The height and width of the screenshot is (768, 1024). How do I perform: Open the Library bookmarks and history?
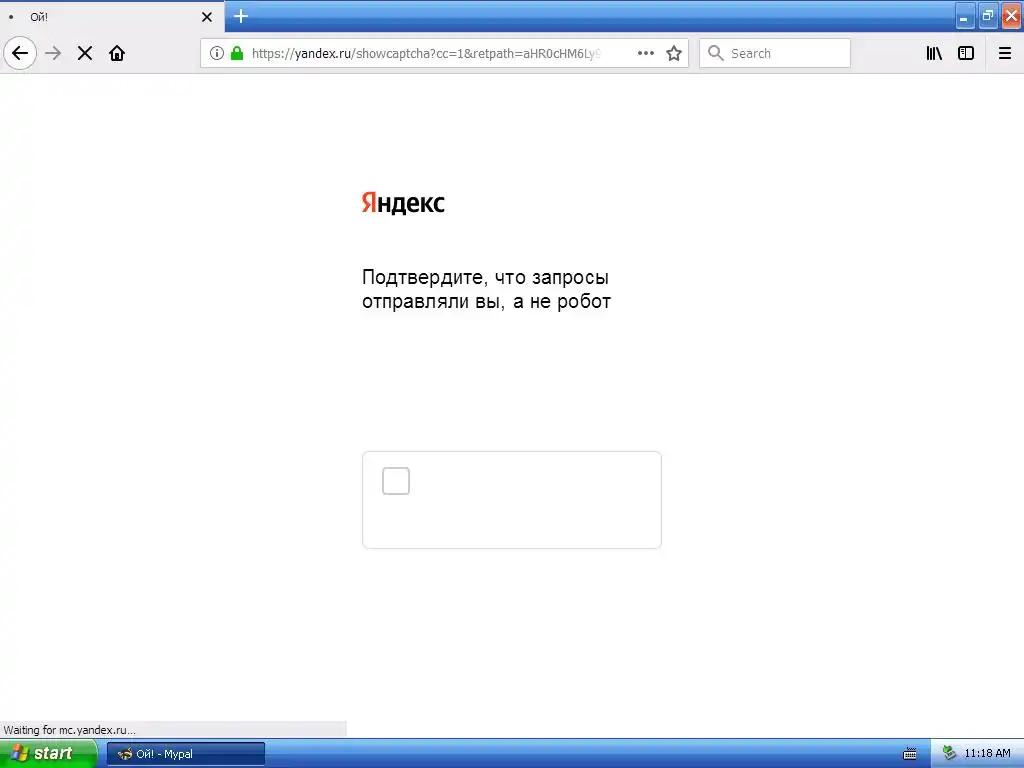click(x=934, y=53)
